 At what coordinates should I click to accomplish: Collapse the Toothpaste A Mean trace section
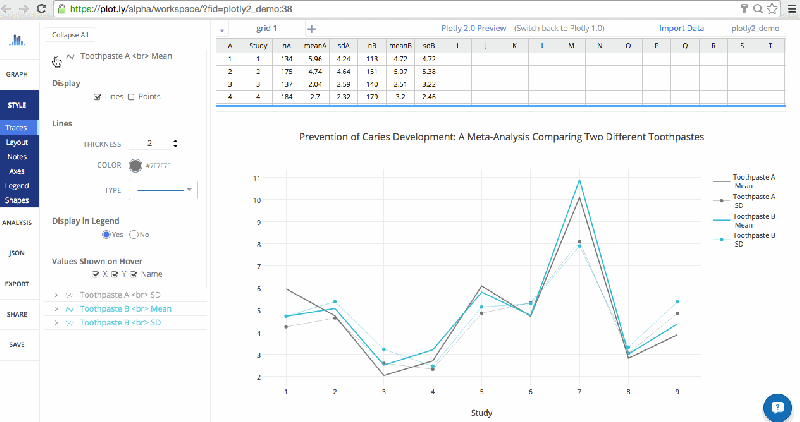coord(56,61)
